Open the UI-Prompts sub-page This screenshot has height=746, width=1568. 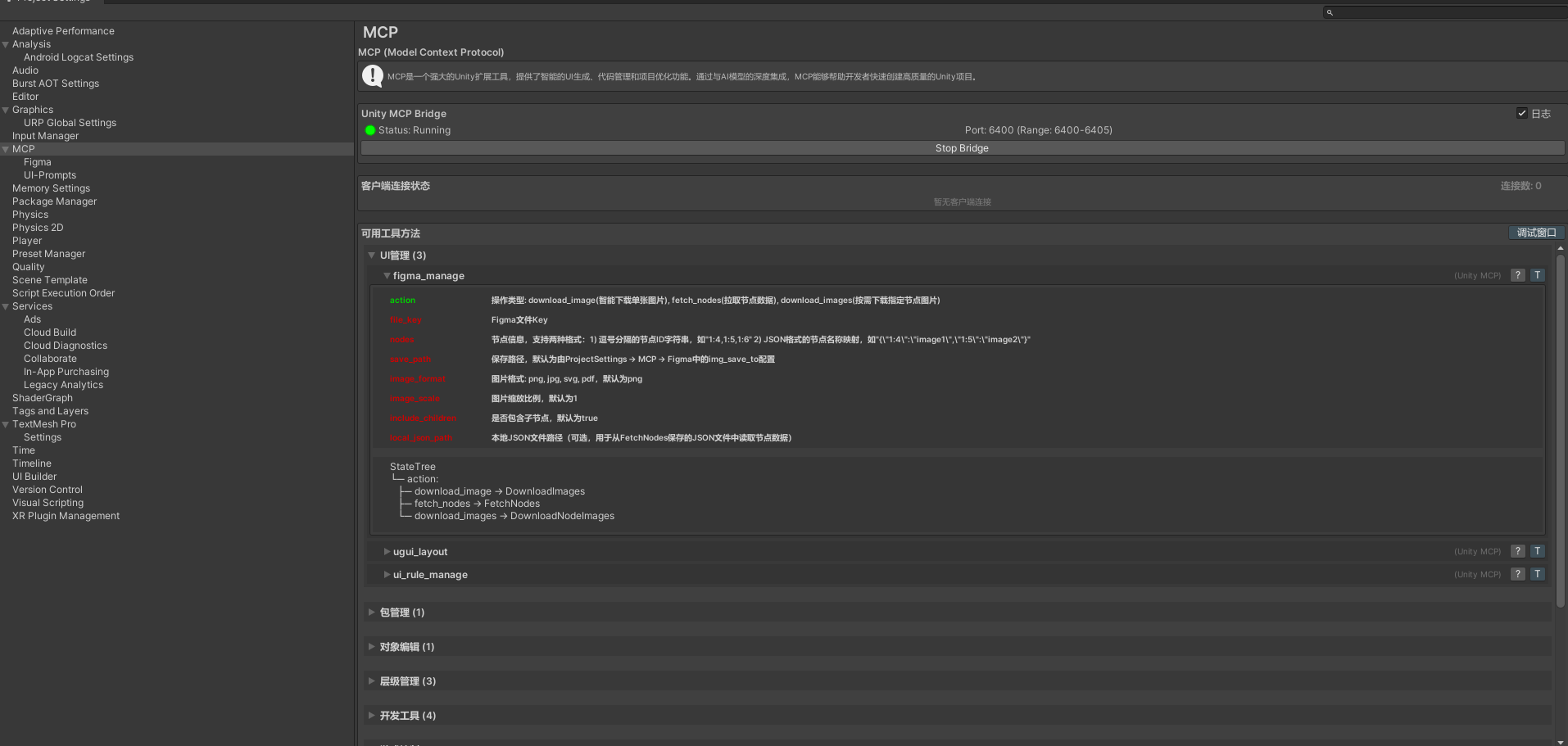pyautogui.click(x=50, y=175)
